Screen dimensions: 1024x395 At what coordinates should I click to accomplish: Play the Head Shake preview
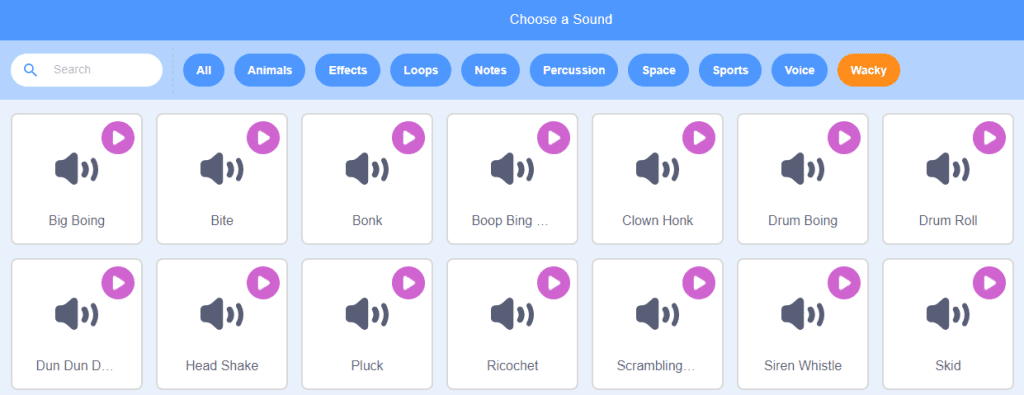pos(263,283)
